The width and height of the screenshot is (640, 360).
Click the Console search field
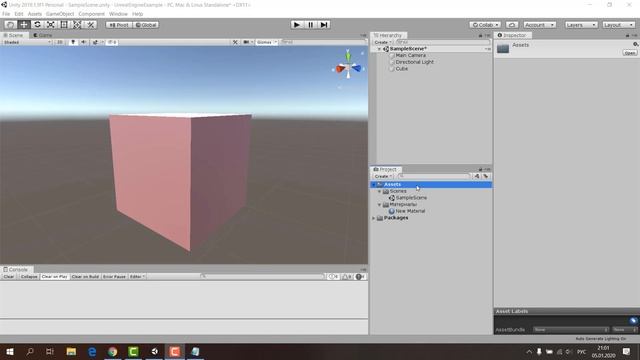(262, 277)
